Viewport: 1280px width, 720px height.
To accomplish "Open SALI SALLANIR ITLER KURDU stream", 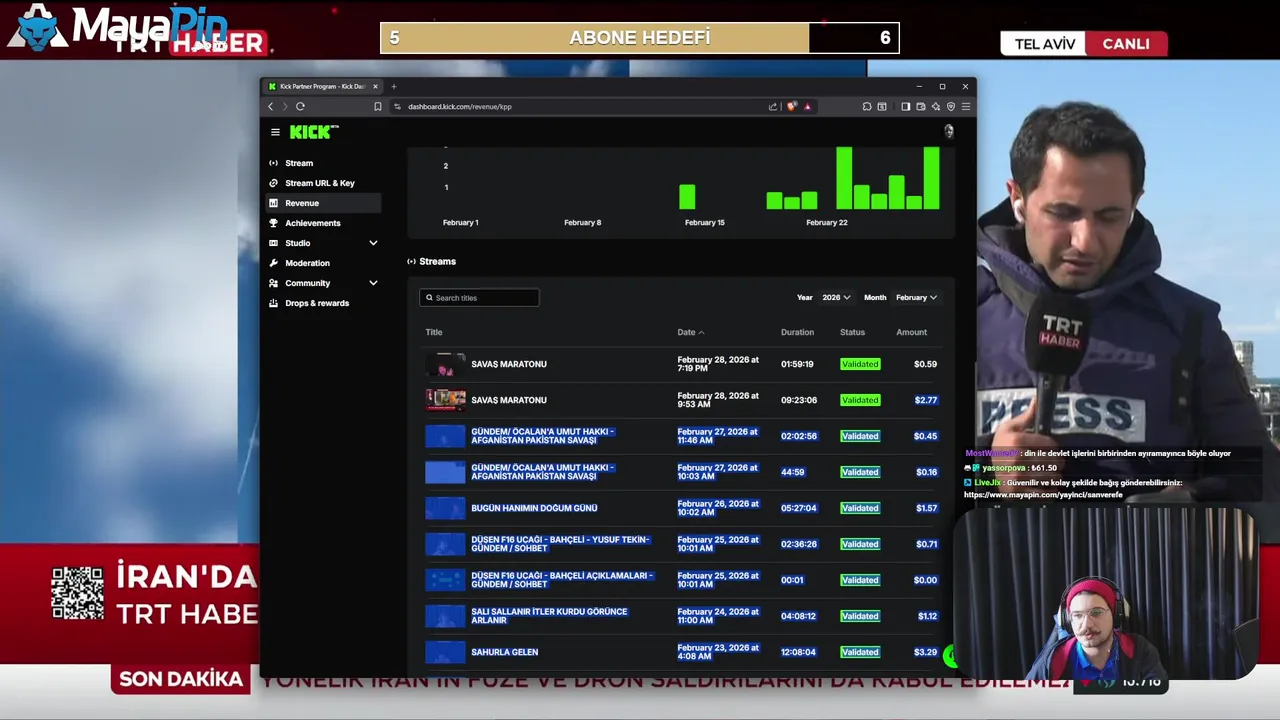I will click(x=549, y=616).
